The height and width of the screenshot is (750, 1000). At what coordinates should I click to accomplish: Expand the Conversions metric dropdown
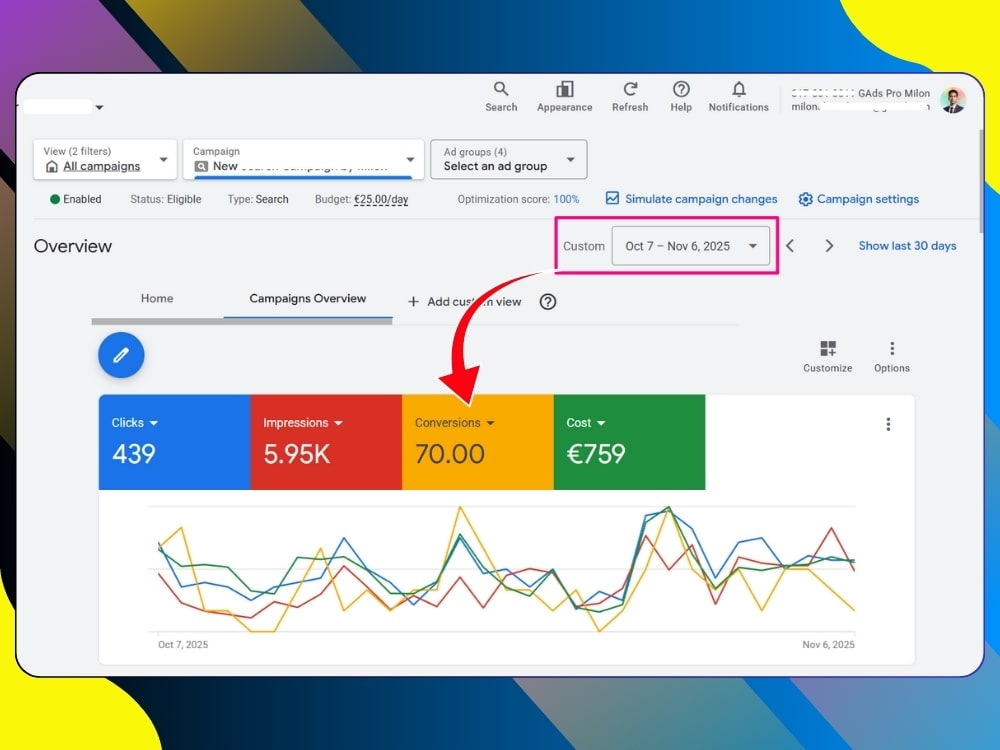click(490, 423)
